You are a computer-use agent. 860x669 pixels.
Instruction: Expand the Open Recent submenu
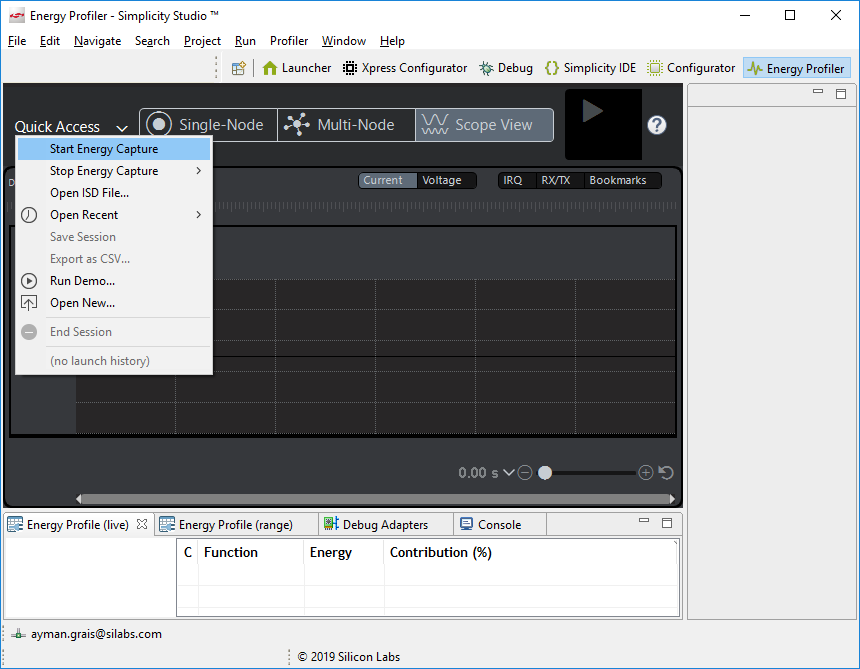point(114,215)
